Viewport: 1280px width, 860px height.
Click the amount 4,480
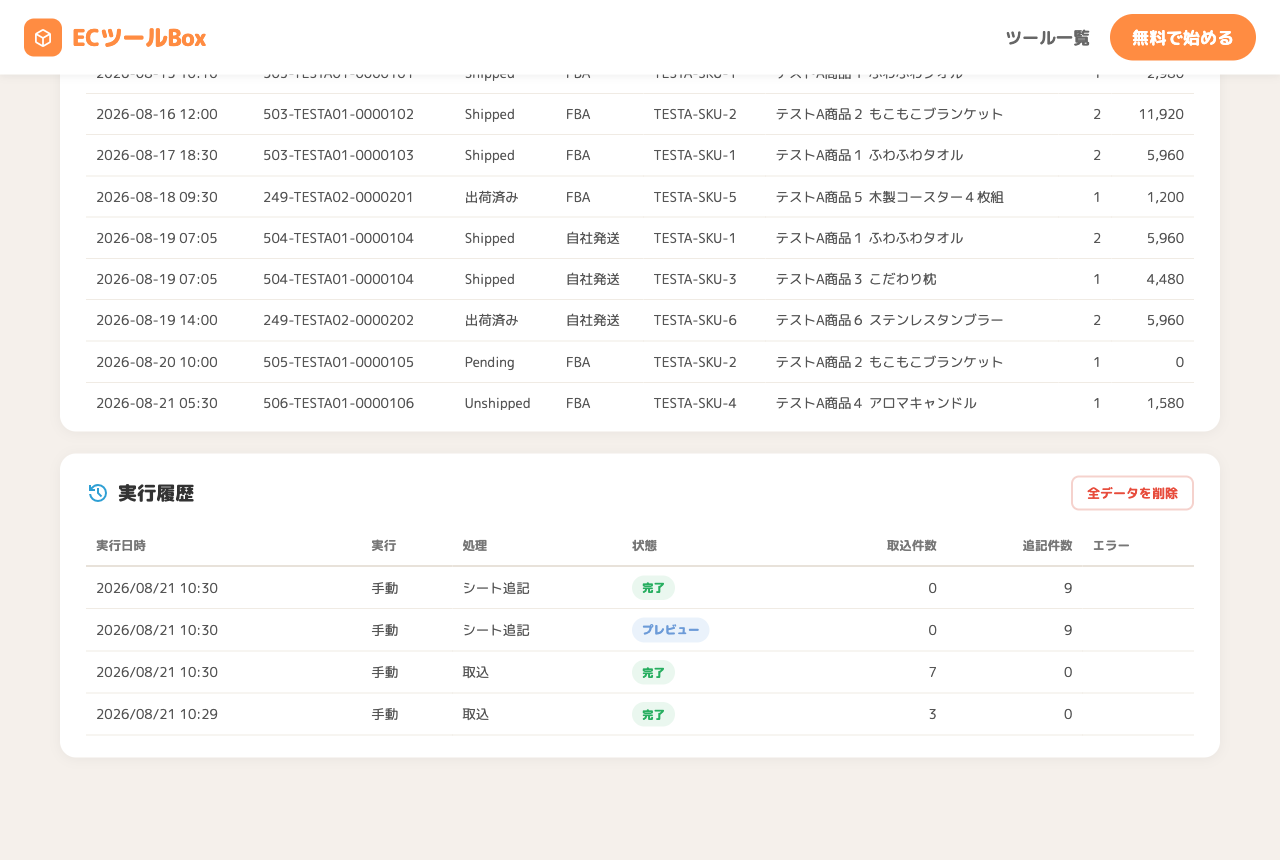[x=1165, y=279]
